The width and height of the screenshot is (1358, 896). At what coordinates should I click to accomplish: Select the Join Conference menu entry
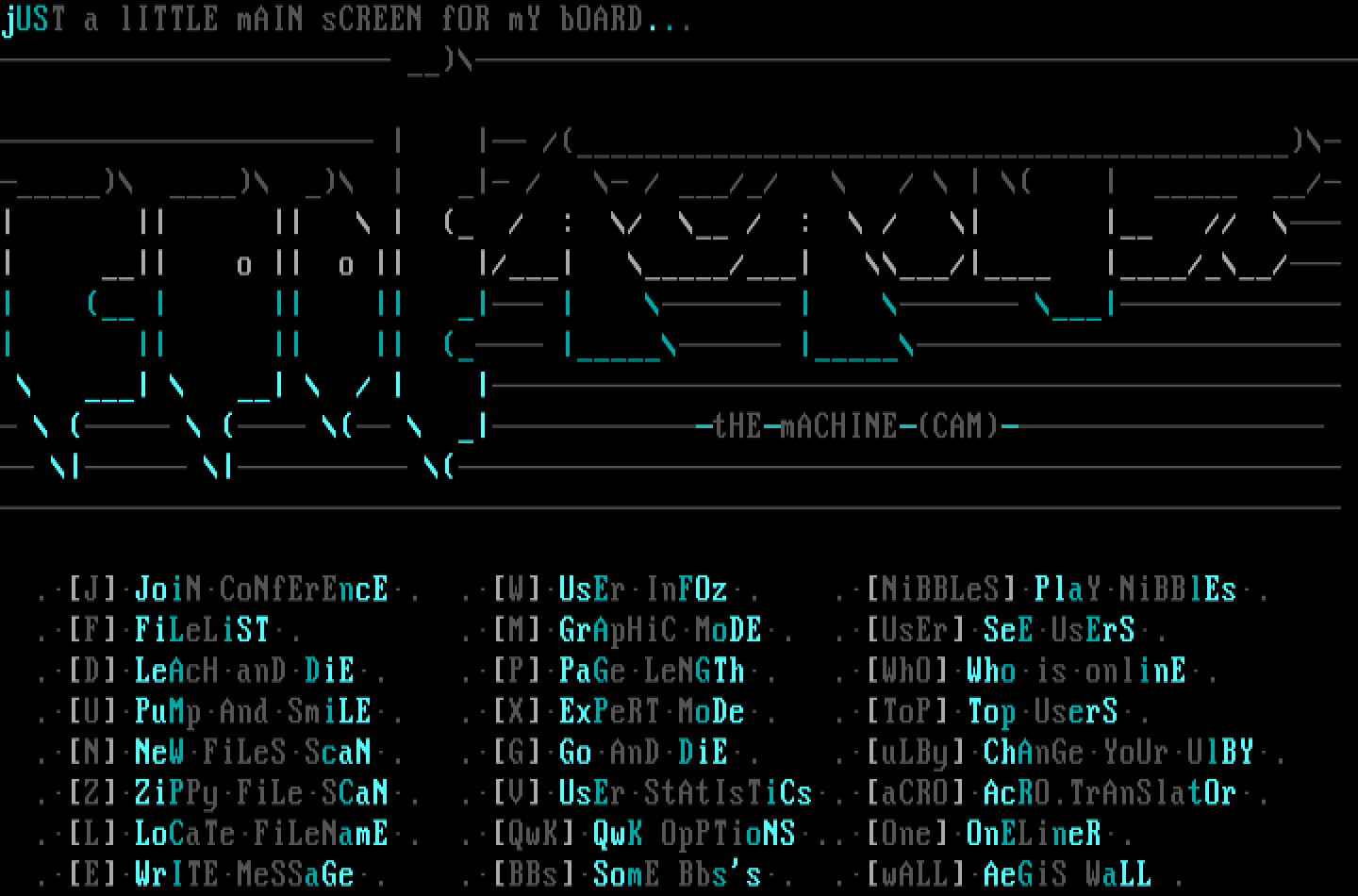(x=260, y=589)
